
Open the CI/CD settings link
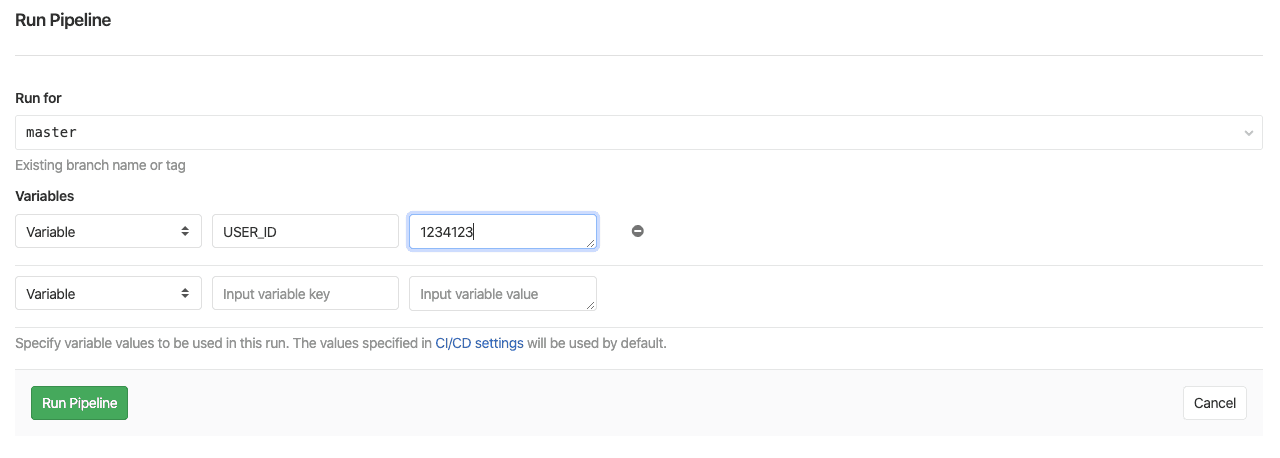pos(479,343)
